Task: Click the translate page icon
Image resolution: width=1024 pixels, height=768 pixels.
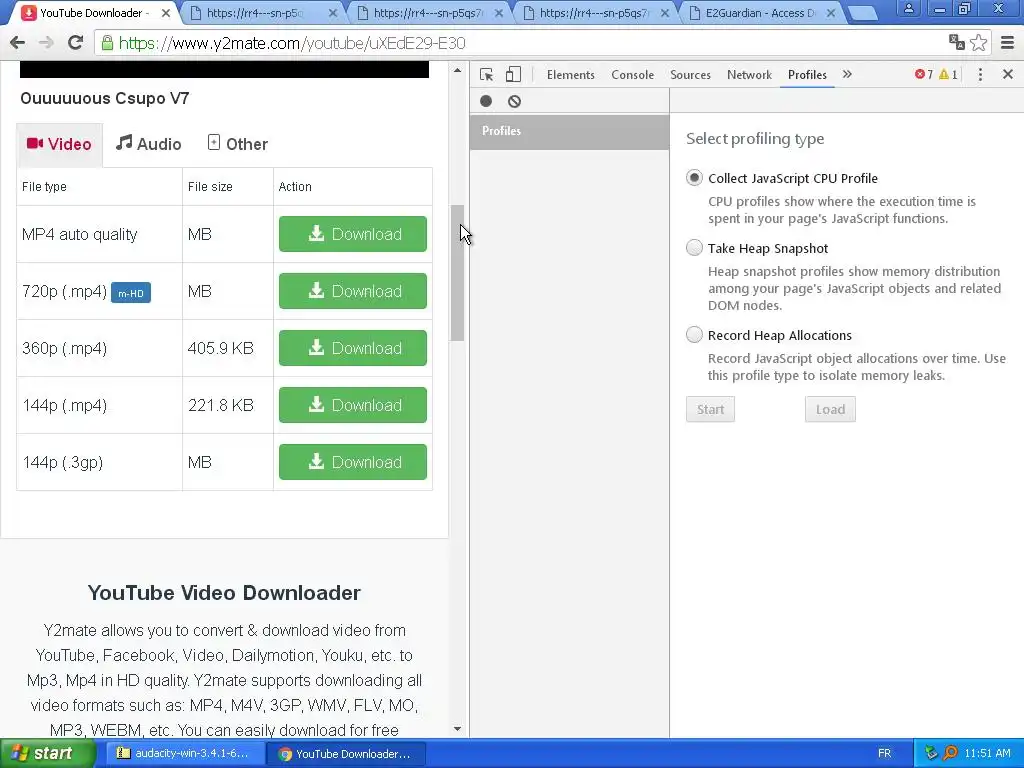Action: 957,42
